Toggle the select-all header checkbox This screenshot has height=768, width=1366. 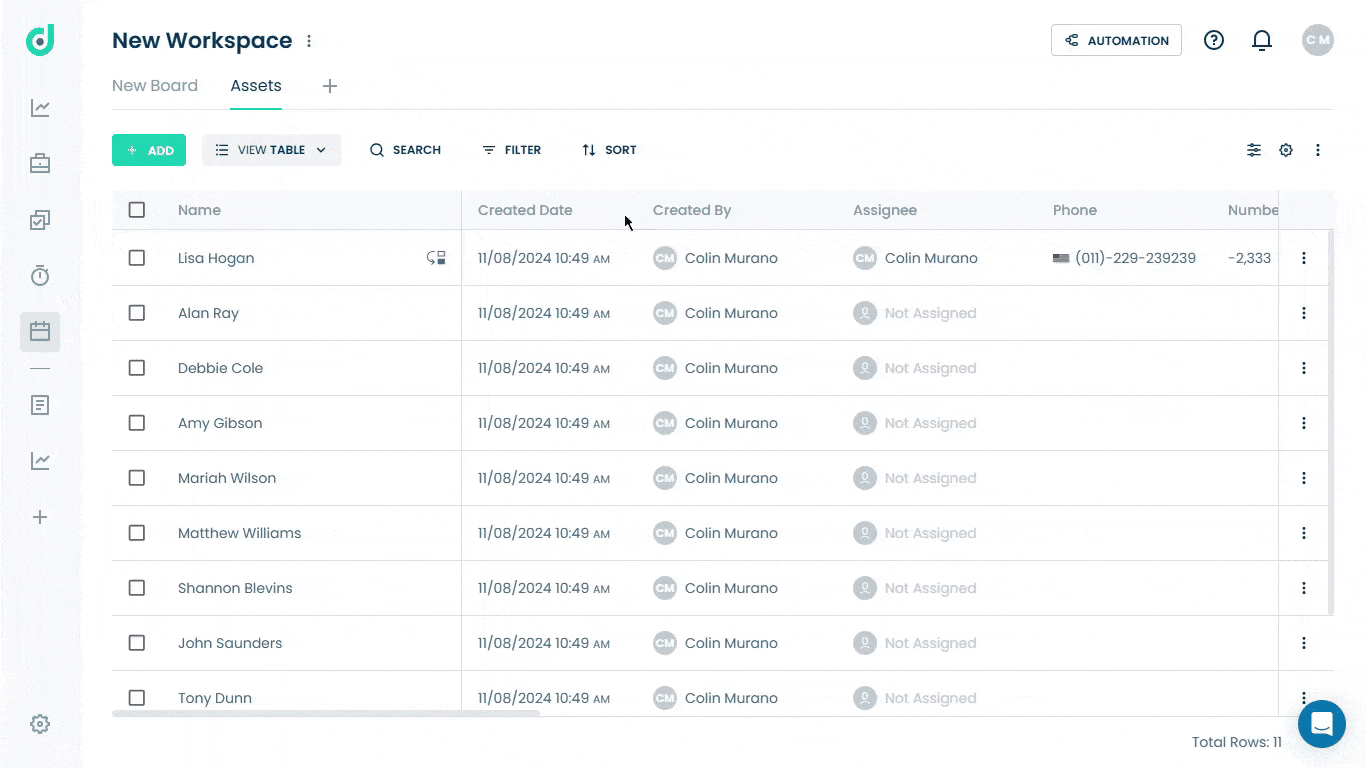pyautogui.click(x=137, y=210)
